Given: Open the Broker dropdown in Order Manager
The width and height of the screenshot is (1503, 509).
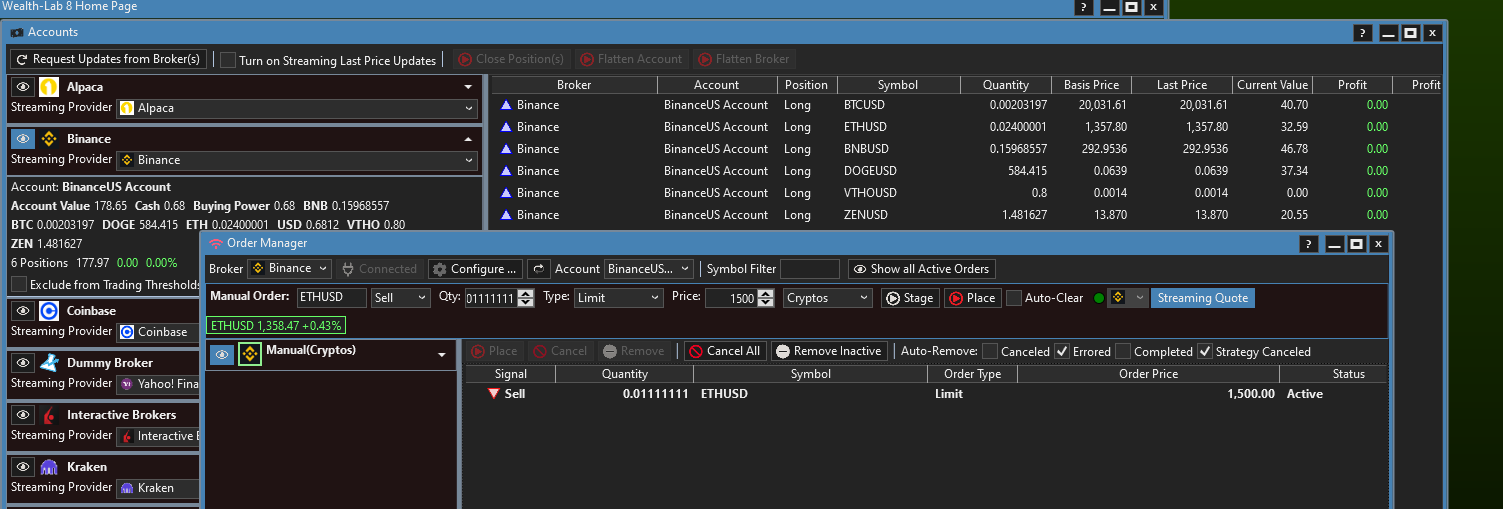Looking at the screenshot, I should pyautogui.click(x=289, y=268).
